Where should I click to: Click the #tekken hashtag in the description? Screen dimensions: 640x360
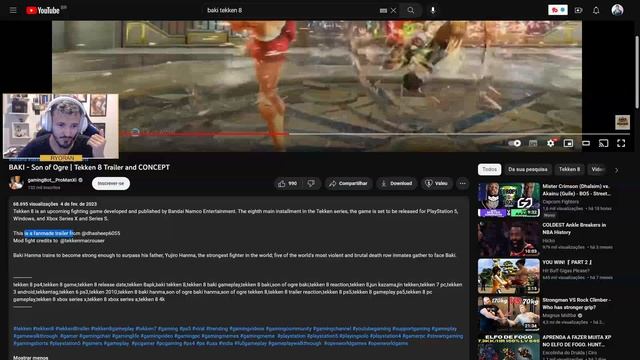(22, 329)
